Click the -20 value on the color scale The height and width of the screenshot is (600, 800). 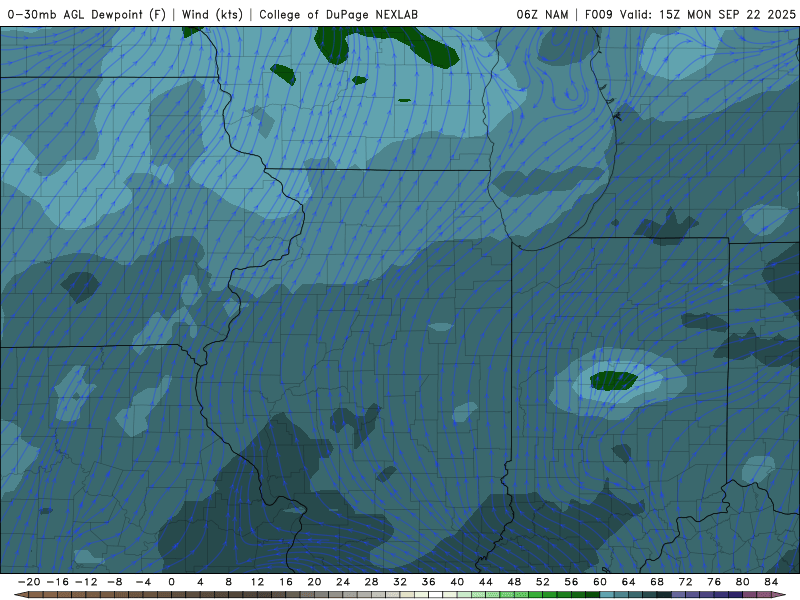(x=29, y=582)
